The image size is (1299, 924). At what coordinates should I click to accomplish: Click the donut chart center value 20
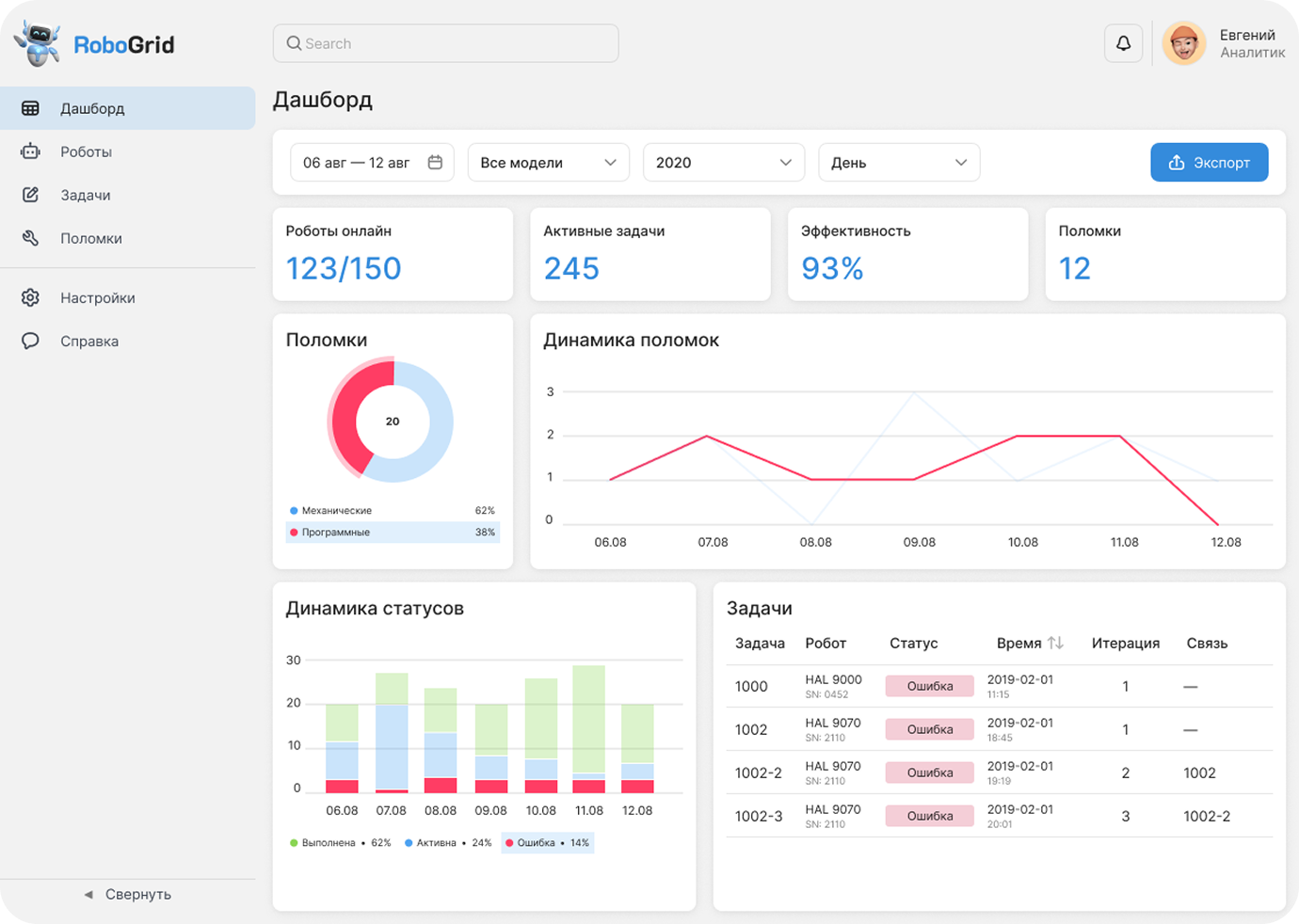click(393, 422)
